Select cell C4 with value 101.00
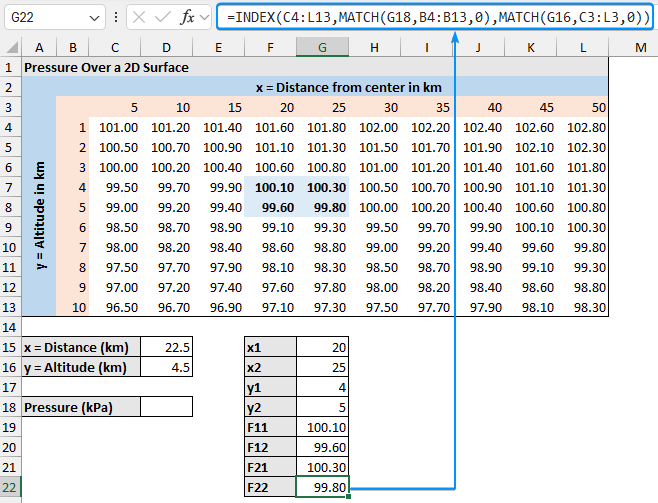The image size is (658, 503). pyautogui.click(x=115, y=127)
